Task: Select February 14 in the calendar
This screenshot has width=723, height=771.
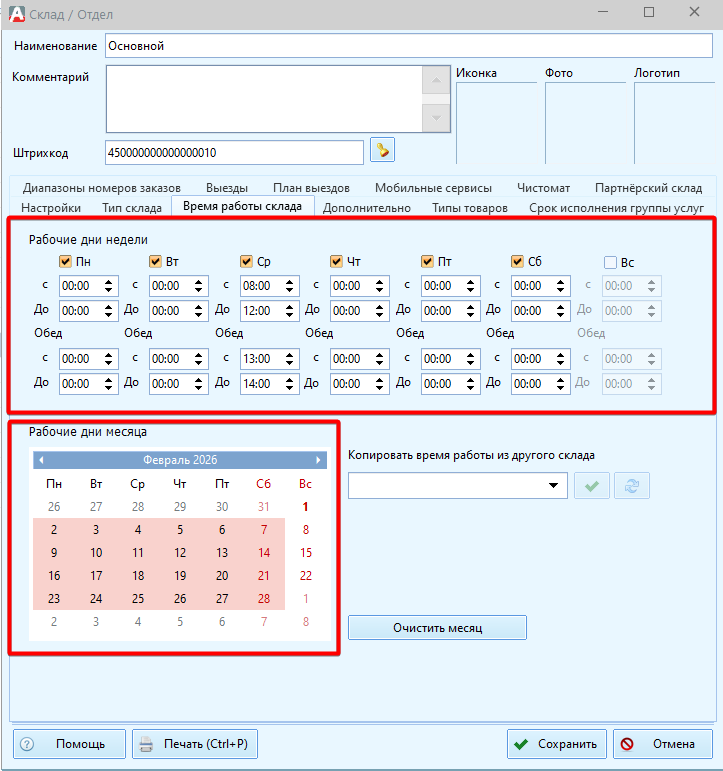Action: pyautogui.click(x=264, y=553)
